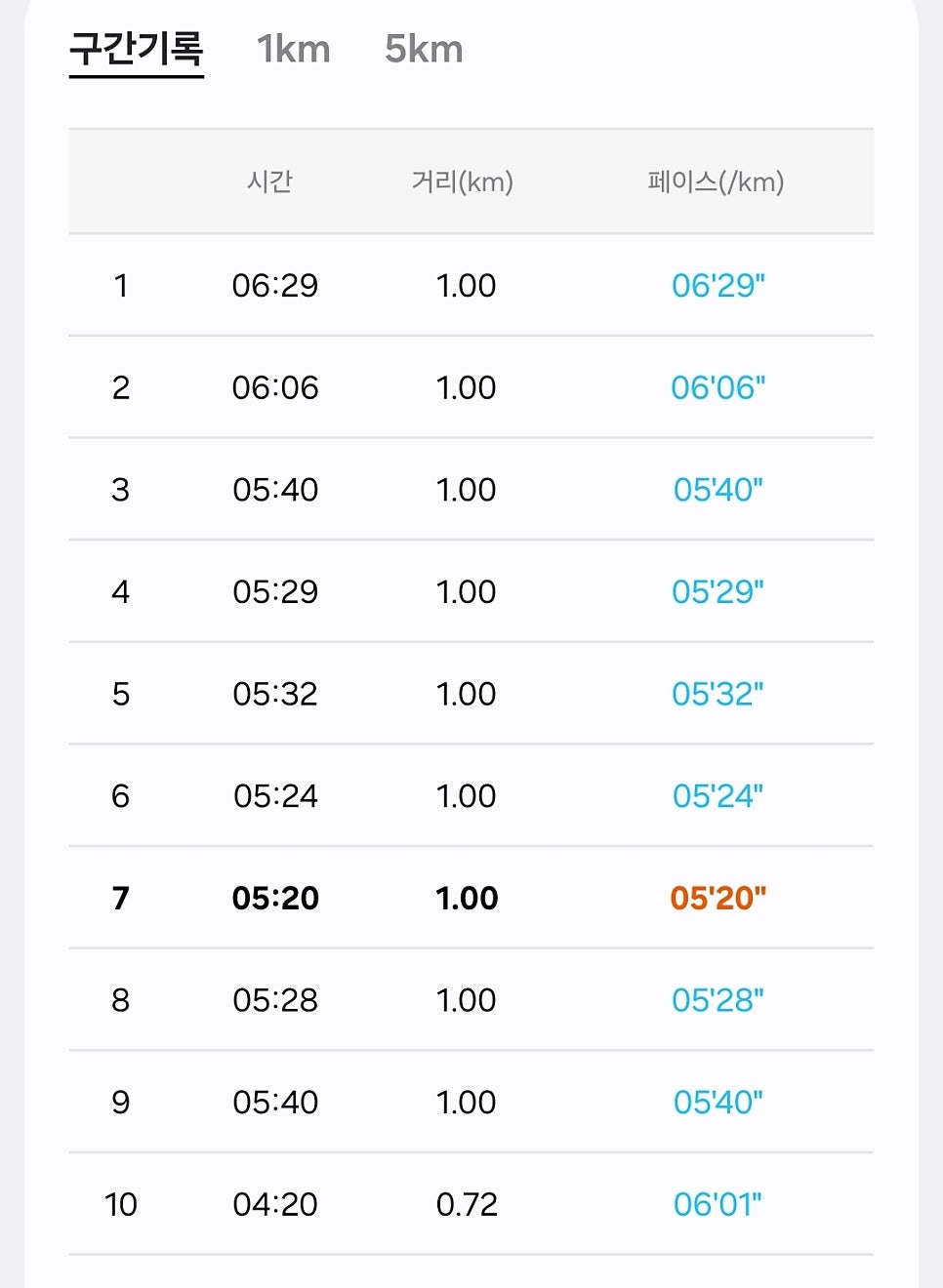Click the 시간 column header
The height and width of the screenshot is (1288, 943).
tap(270, 181)
